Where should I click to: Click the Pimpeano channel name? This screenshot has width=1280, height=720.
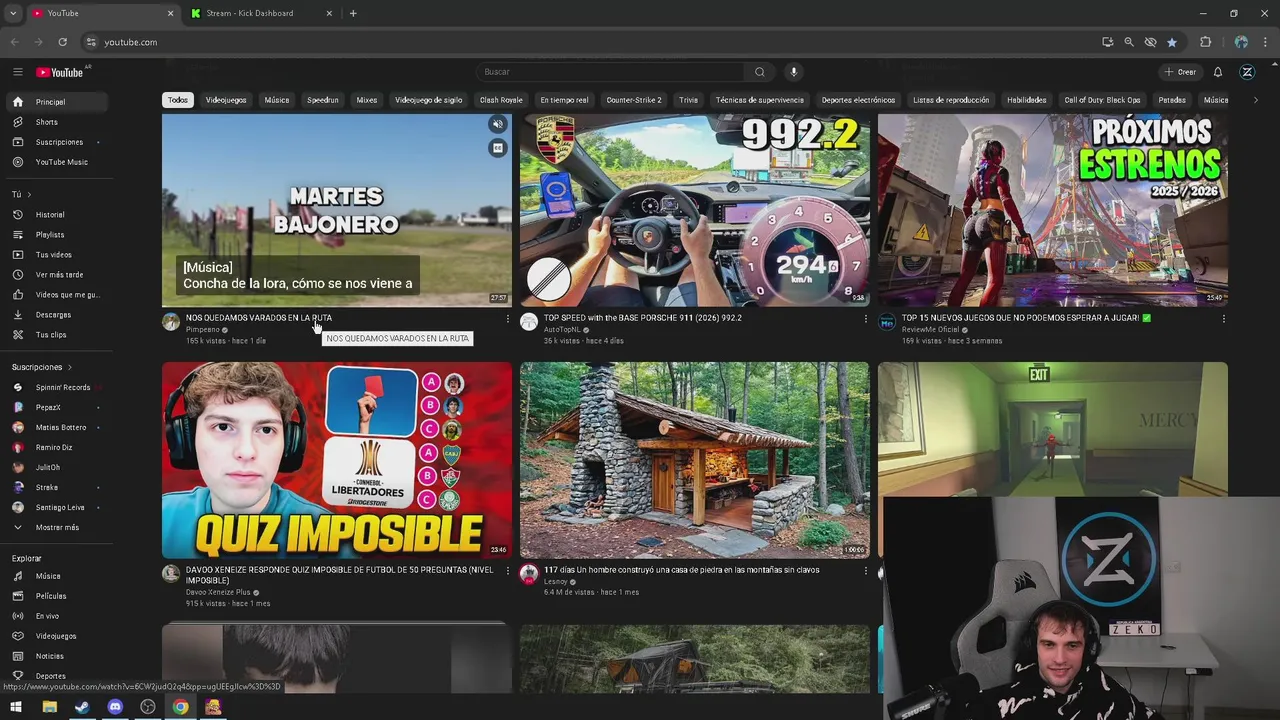pyautogui.click(x=203, y=330)
